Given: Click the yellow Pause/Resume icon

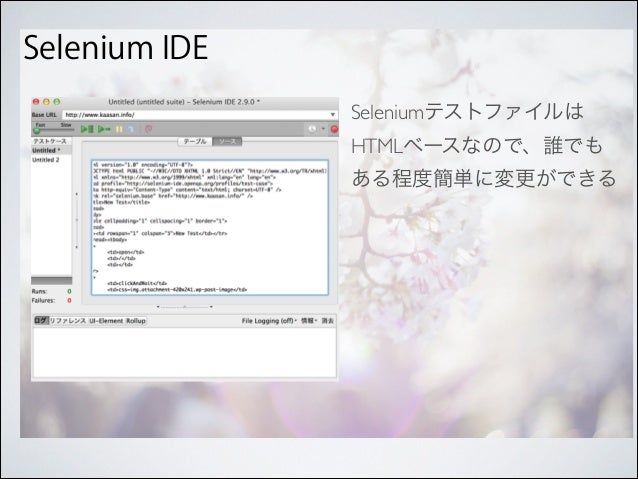Looking at the screenshot, I should point(119,129).
